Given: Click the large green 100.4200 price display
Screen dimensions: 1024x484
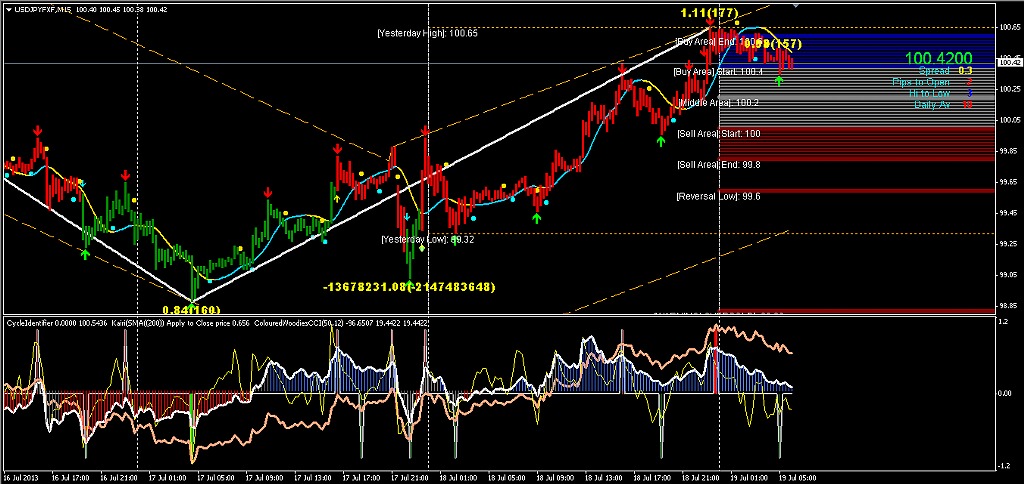Looking at the screenshot, I should (x=938, y=58).
